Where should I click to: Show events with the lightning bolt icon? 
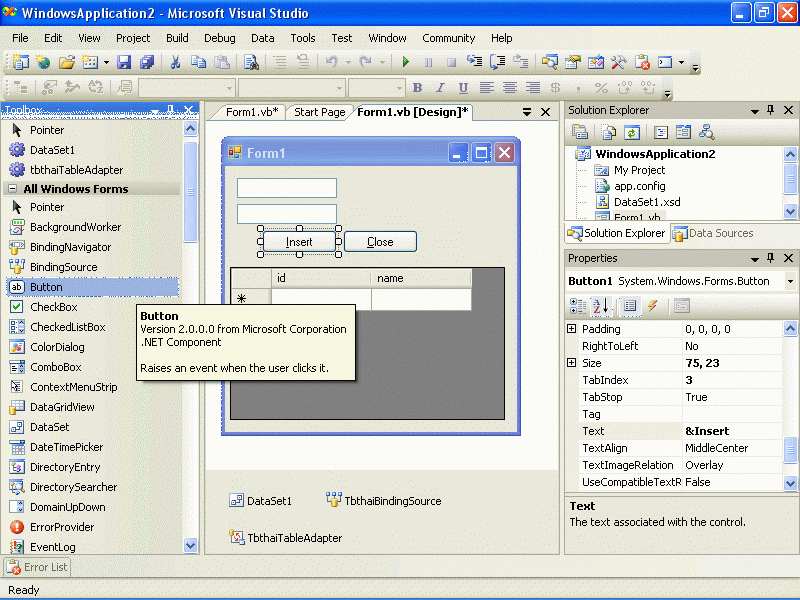[653, 306]
